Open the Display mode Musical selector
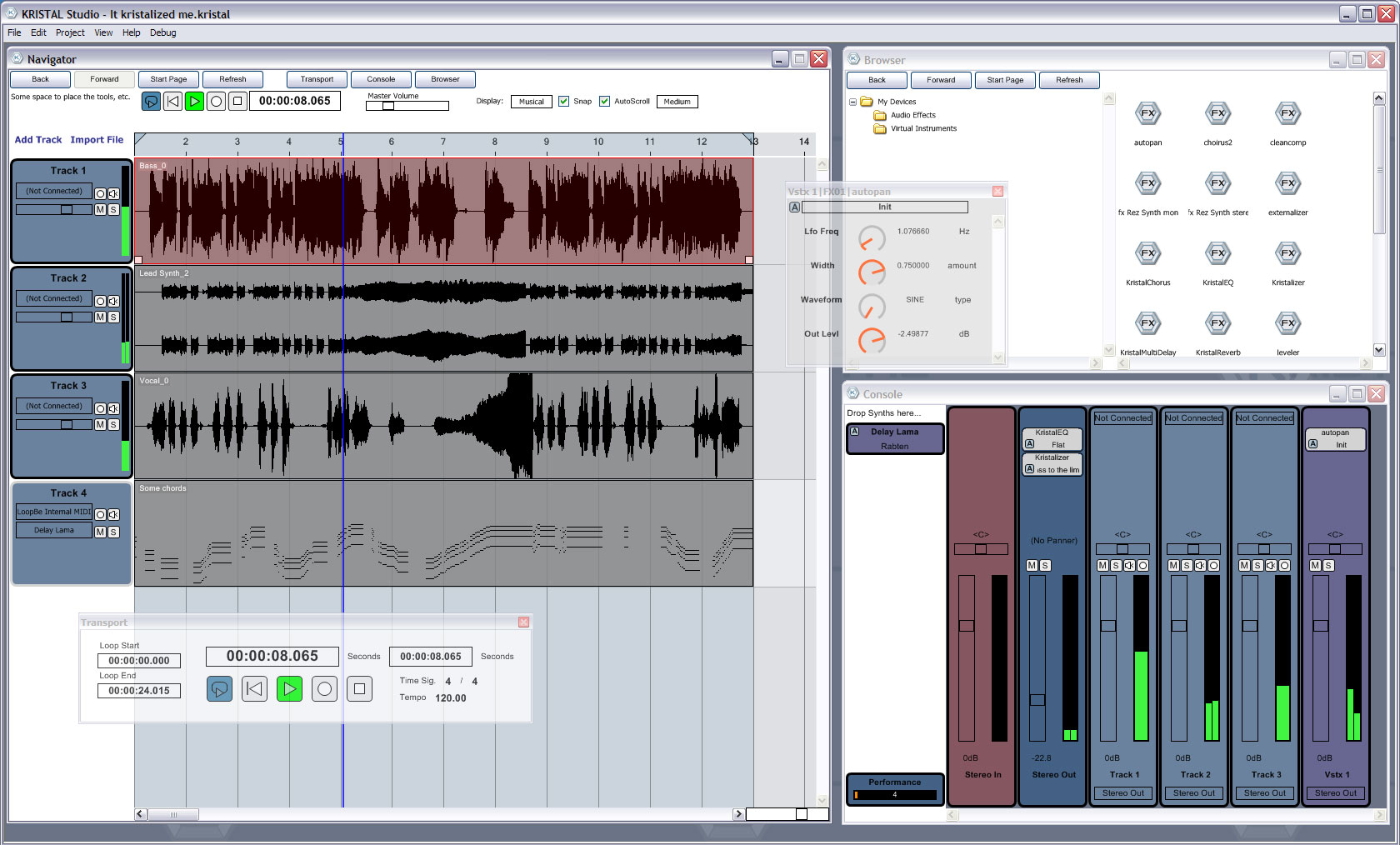 532,102
